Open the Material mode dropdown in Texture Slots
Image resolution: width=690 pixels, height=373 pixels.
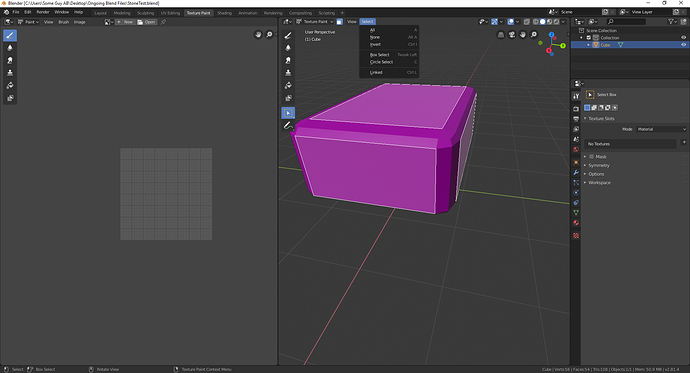661,129
